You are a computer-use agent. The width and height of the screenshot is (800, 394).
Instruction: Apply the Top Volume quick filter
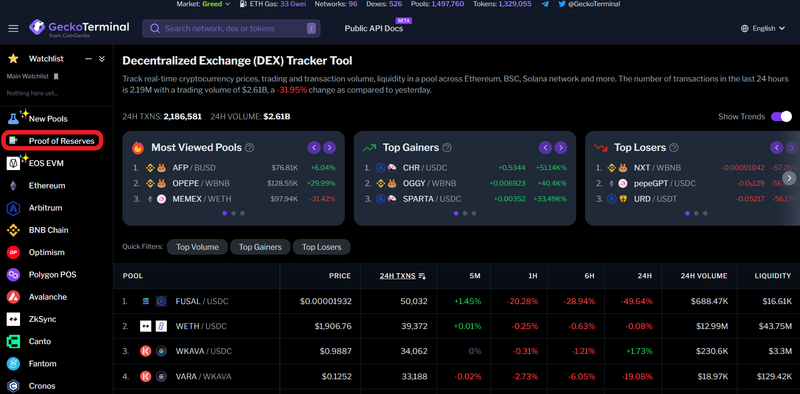[197, 247]
